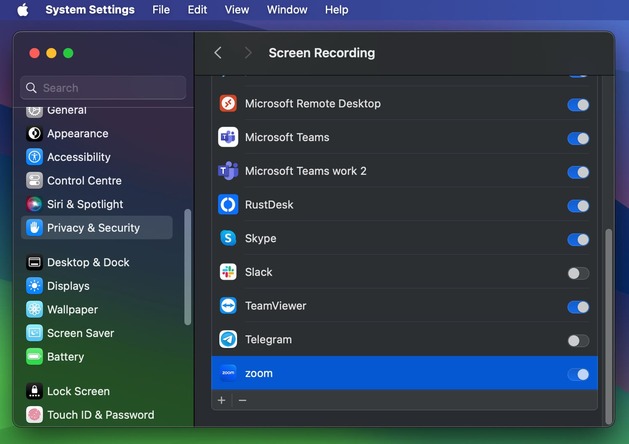Click the RustDesk app icon

(228, 205)
